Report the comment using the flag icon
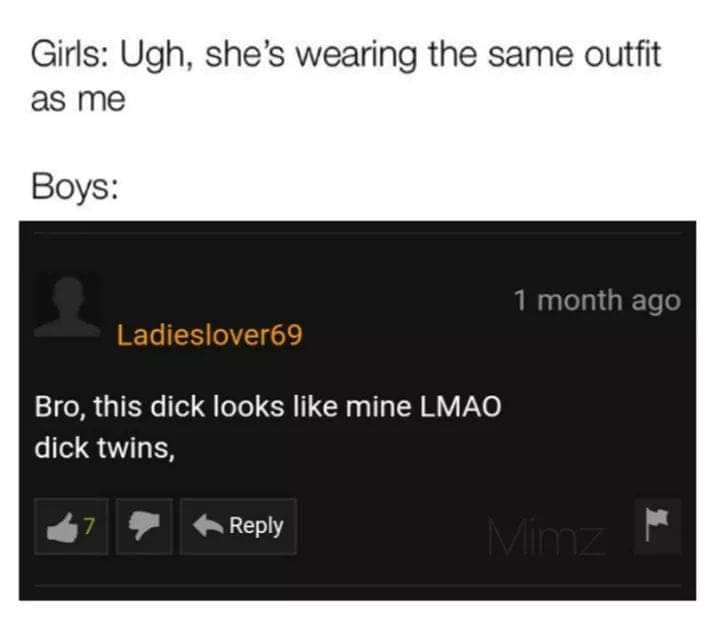The image size is (720, 622). [658, 526]
